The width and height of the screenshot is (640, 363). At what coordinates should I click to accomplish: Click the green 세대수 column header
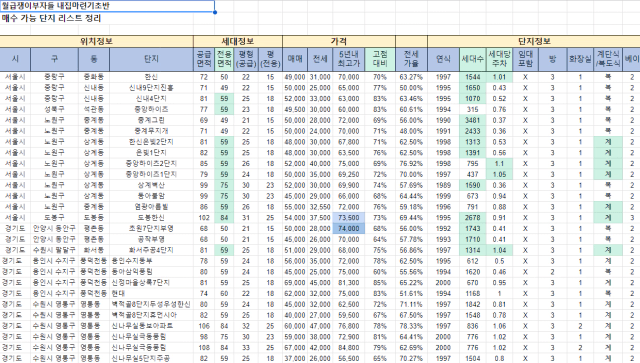click(x=473, y=59)
